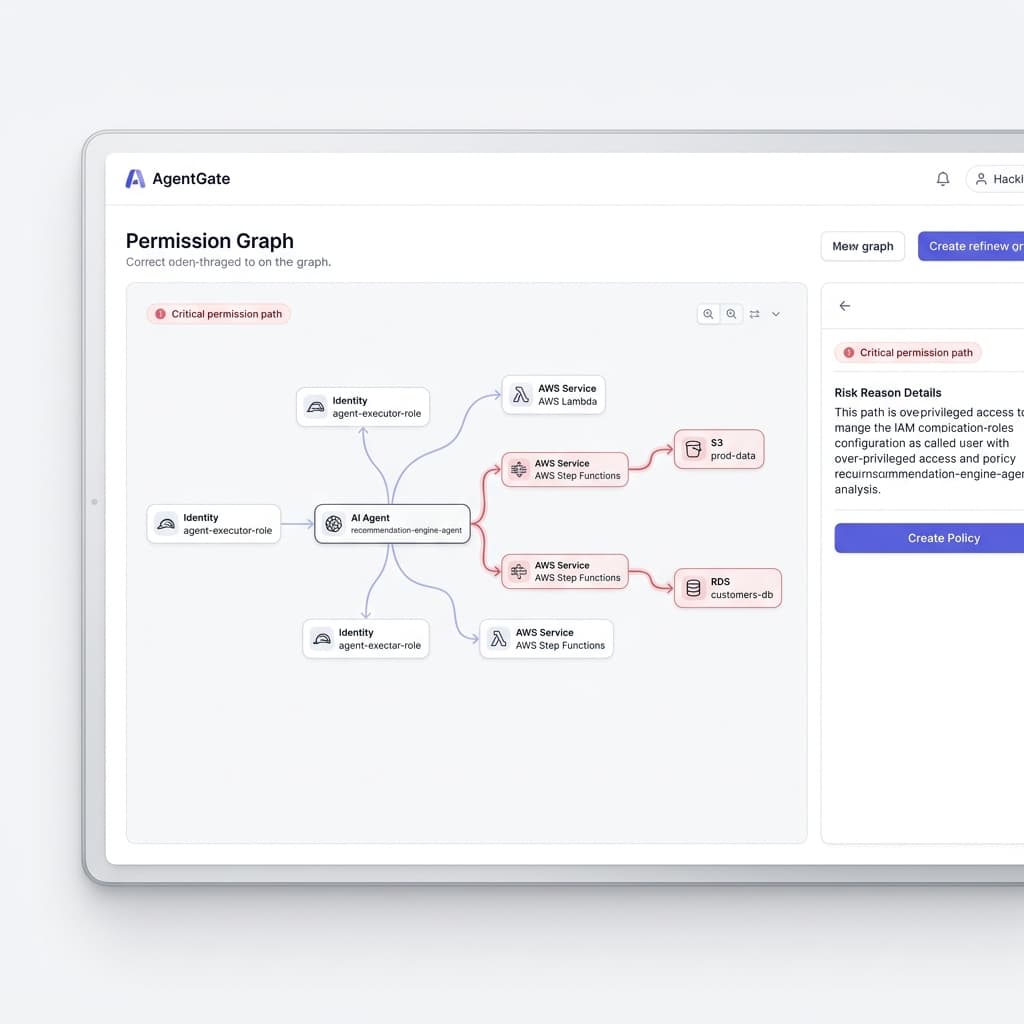This screenshot has width=1024, height=1024.
Task: Click the Create refinew graph button
Action: [x=971, y=246]
